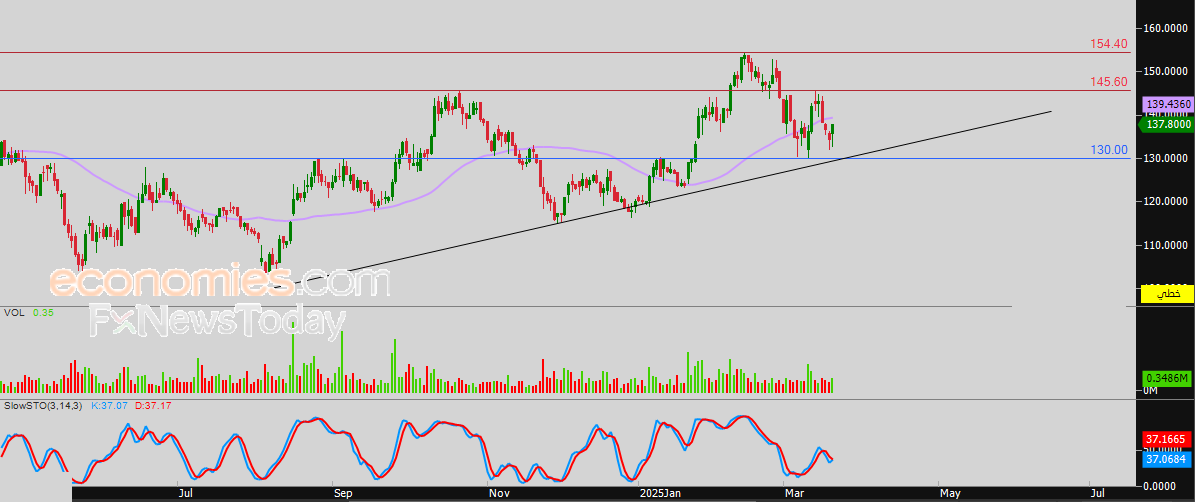Screen dimensions: 1195x502
Task: Click the Nov date axis label
Action: click(x=498, y=494)
